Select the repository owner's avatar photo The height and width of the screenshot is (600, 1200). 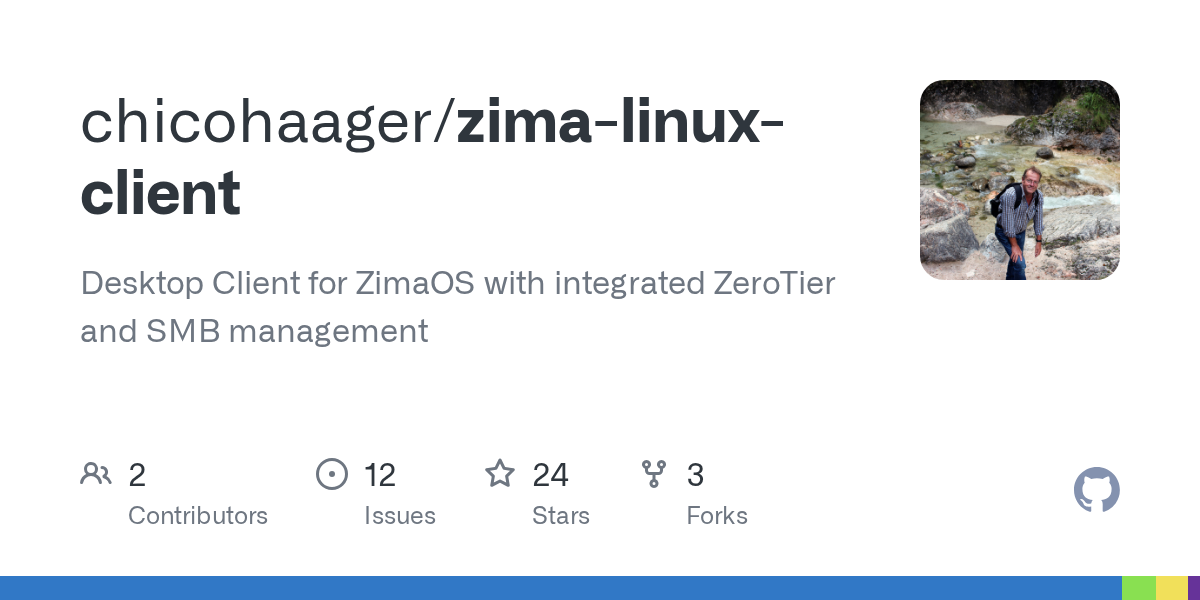click(x=1020, y=180)
